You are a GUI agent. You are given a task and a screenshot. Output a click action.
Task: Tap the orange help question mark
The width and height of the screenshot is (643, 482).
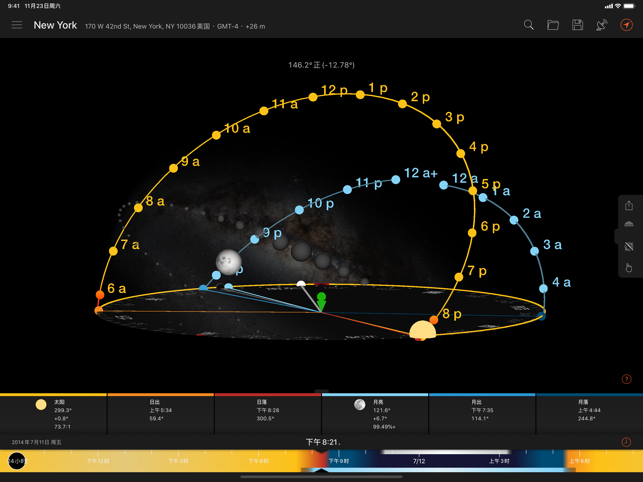click(x=626, y=379)
